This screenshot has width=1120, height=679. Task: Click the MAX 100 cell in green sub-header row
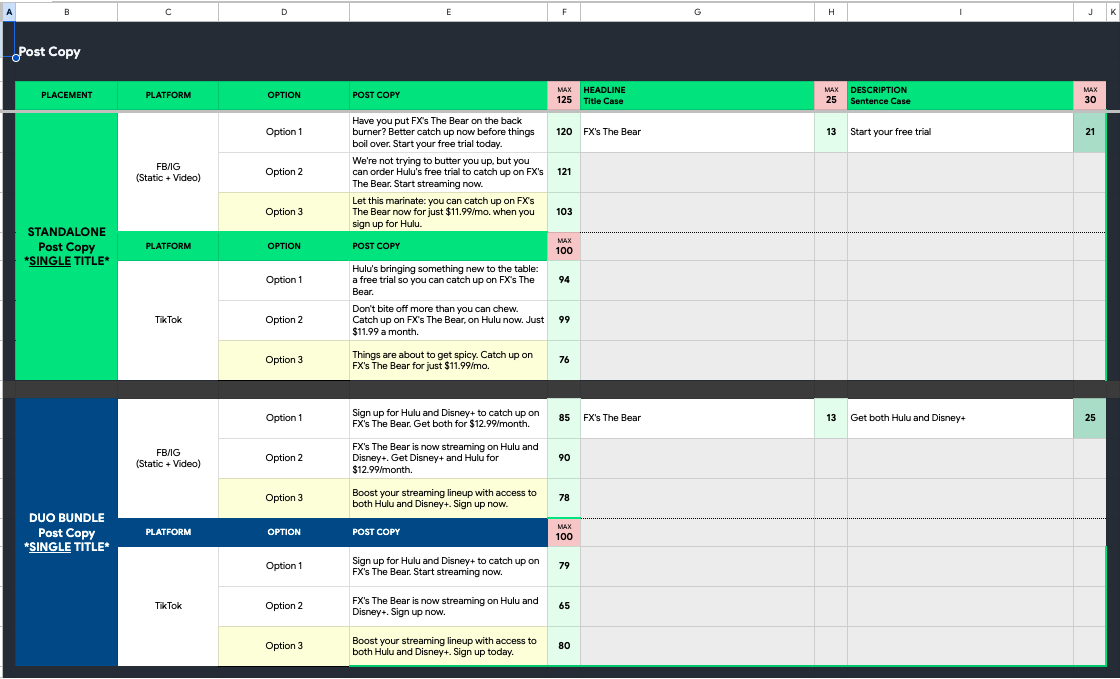pos(564,246)
